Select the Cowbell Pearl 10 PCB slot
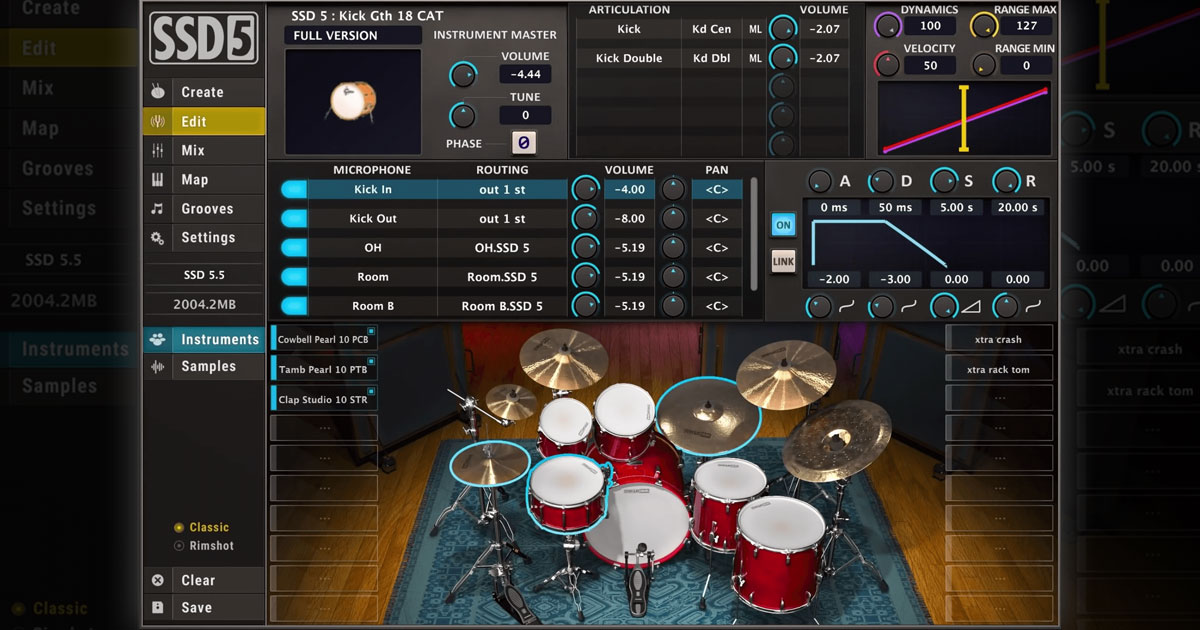 click(323, 339)
